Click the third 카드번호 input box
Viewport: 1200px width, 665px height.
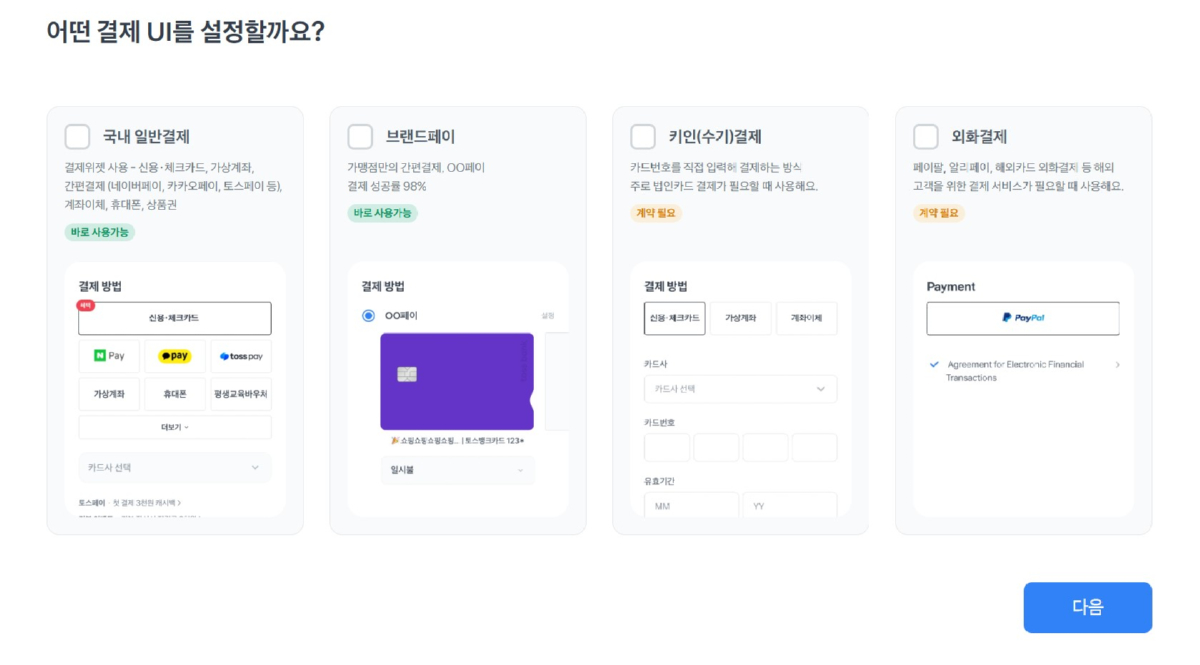(x=765, y=447)
